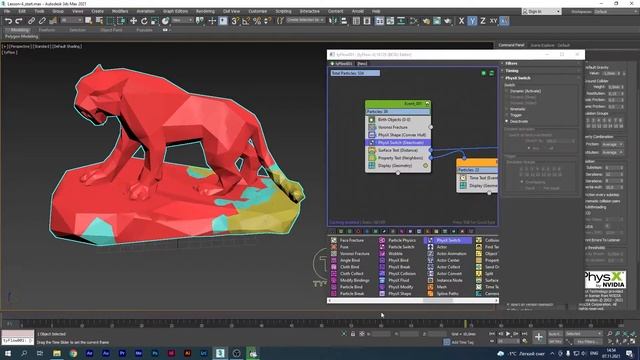The height and width of the screenshot is (360, 640).
Task: Switch to the Freeform ribbon tab
Action: tap(47, 30)
